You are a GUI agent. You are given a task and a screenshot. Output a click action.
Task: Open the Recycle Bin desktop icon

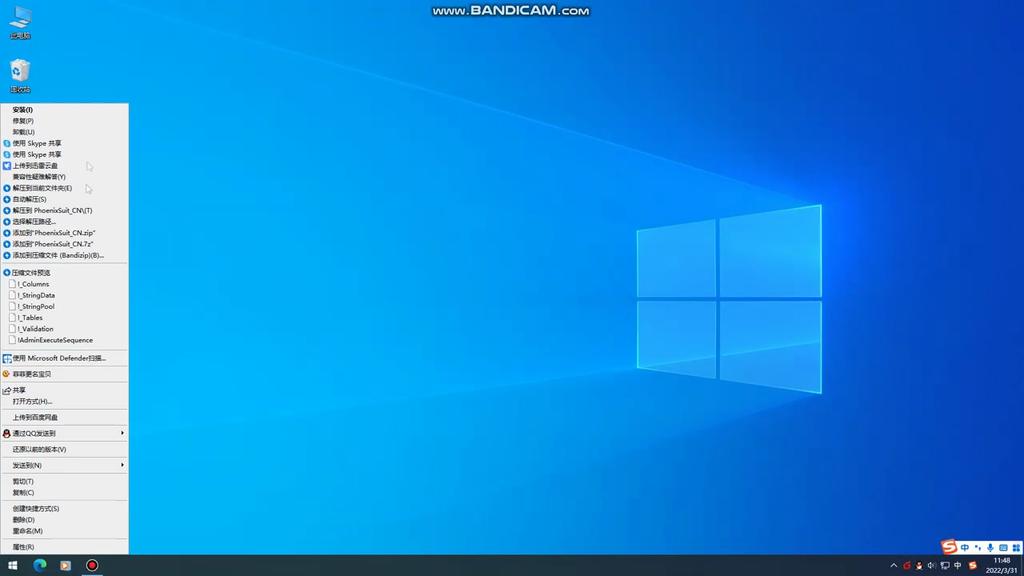20,72
